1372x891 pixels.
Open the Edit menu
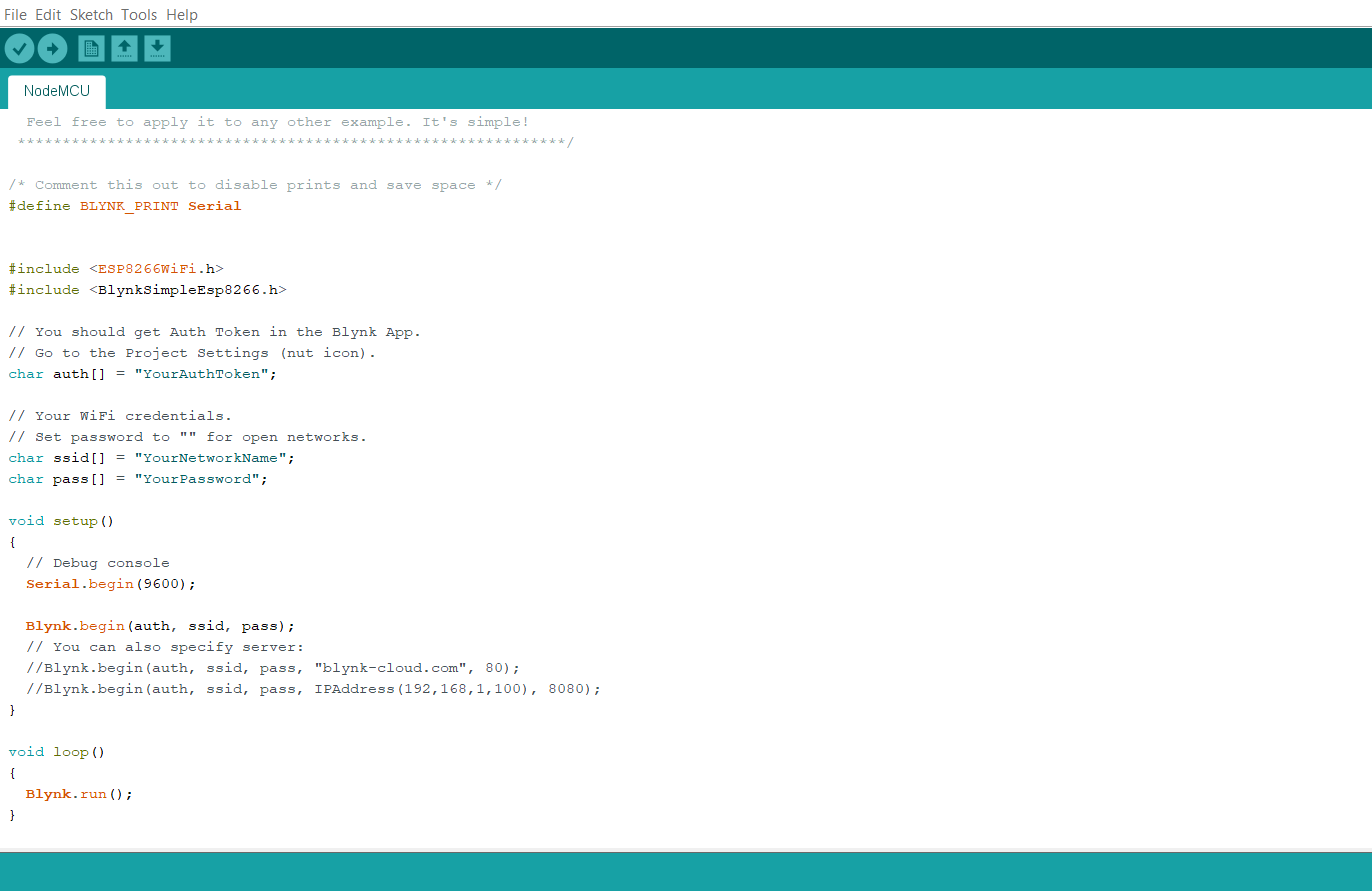point(48,15)
